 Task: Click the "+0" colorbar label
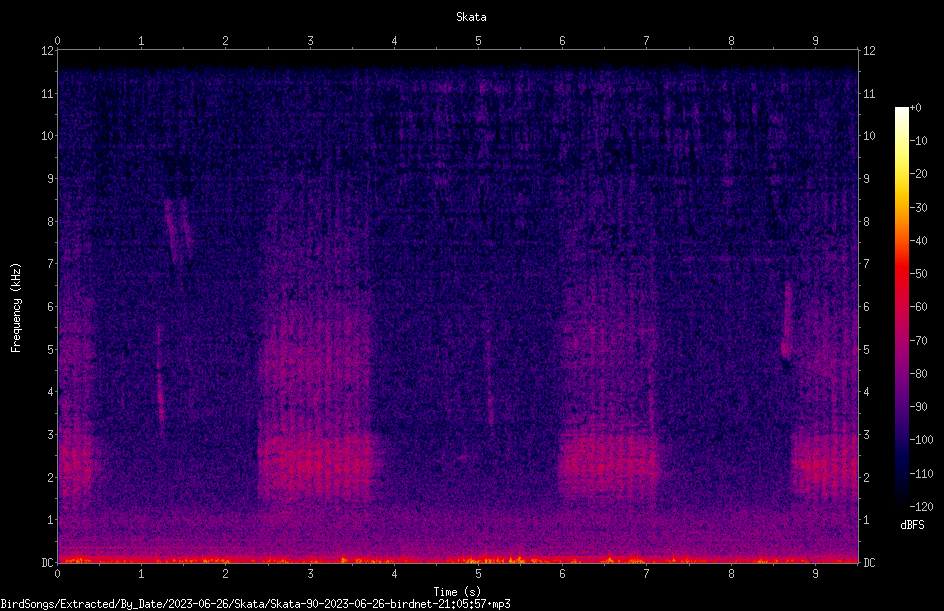(915, 108)
